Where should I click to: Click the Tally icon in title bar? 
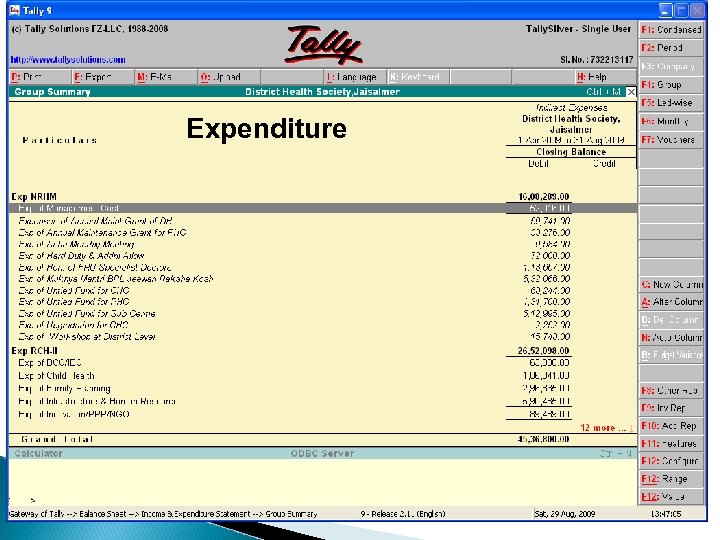(15, 10)
